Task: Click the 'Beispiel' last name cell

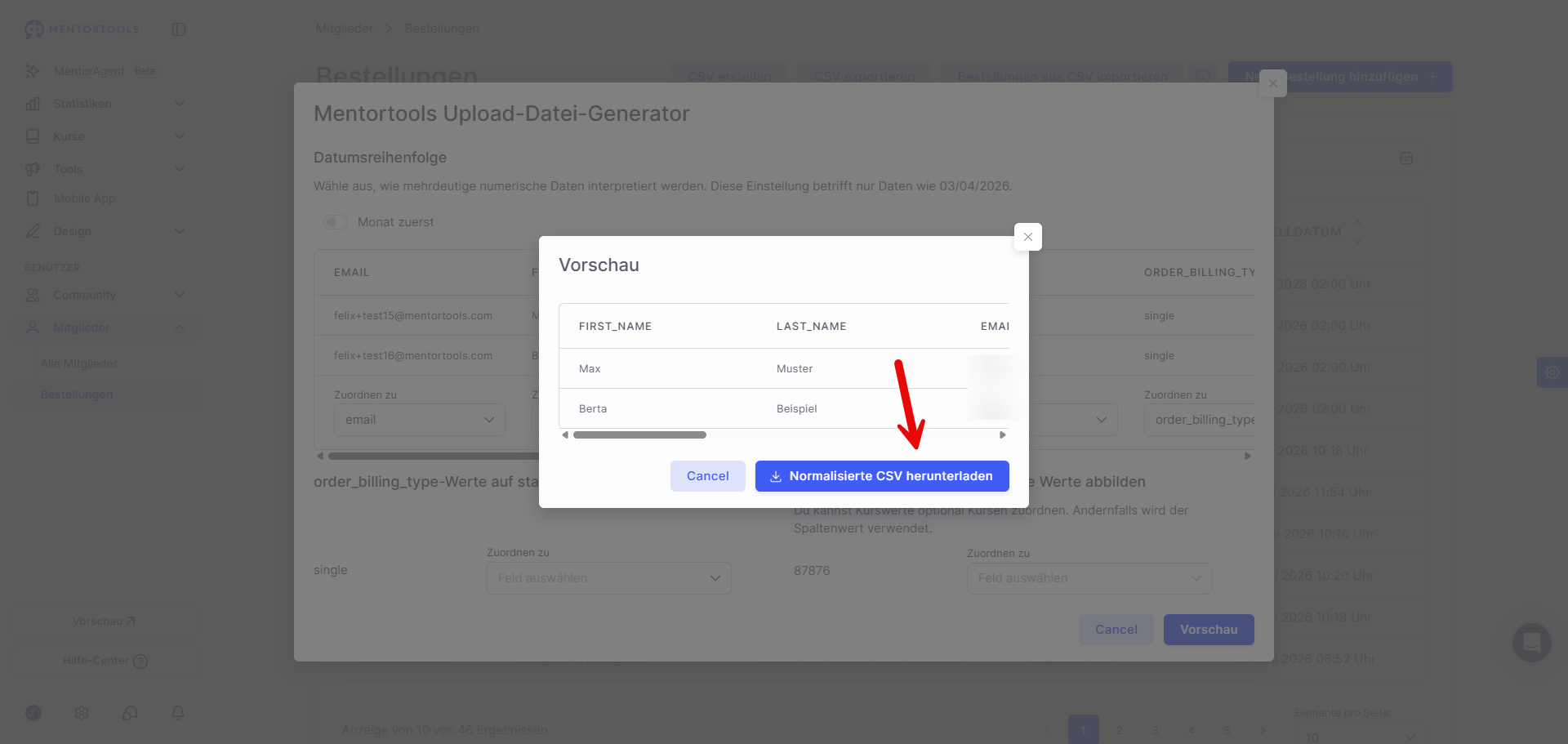Action: (x=797, y=408)
